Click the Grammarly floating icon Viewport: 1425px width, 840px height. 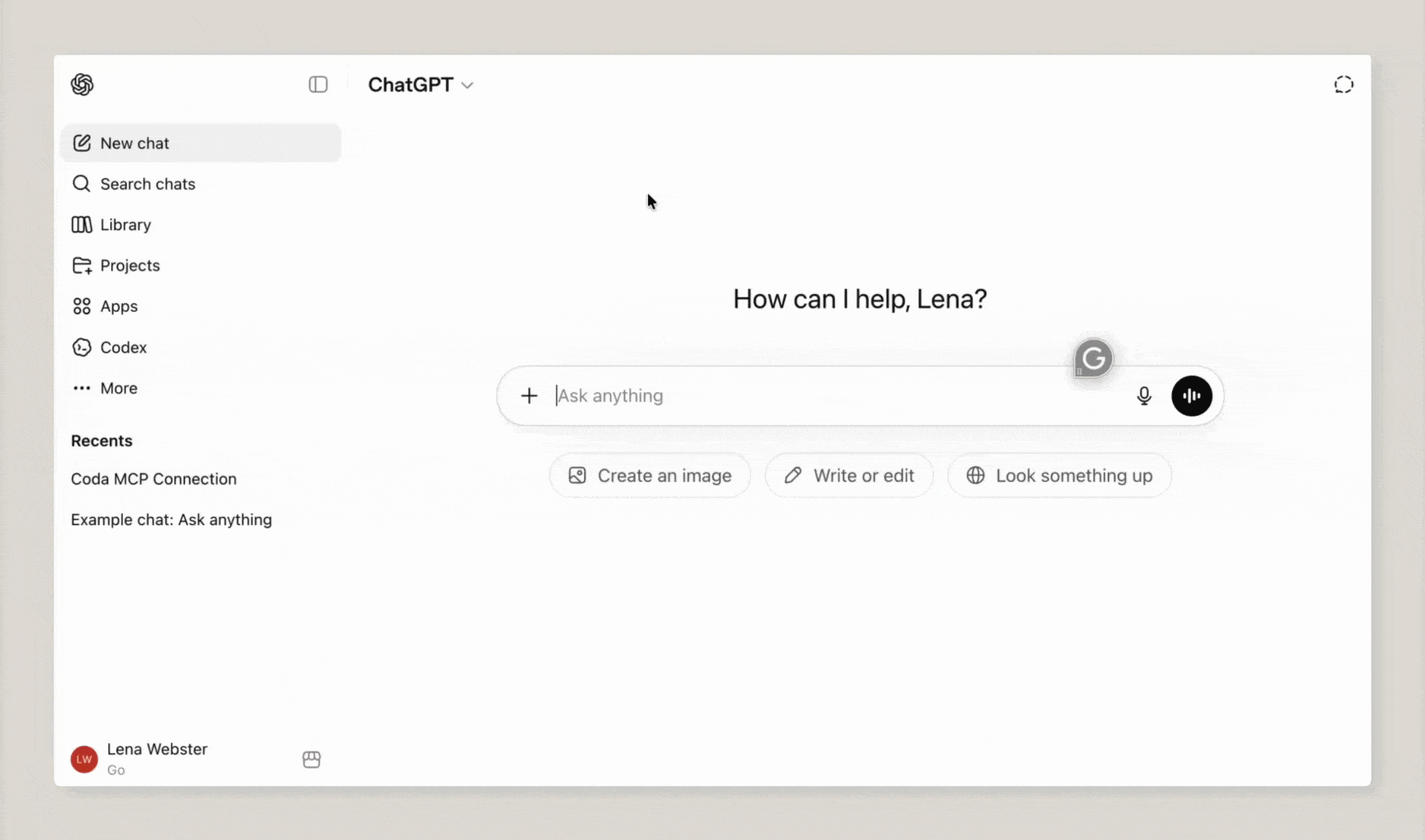(1094, 359)
